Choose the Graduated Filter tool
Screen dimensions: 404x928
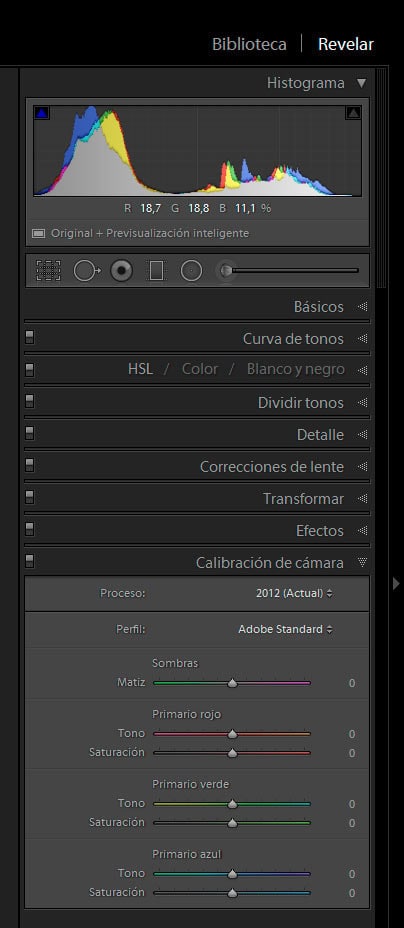click(x=156, y=271)
